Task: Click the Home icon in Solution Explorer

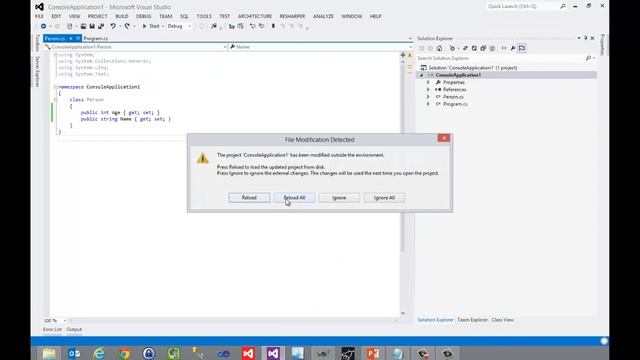Action: [439, 48]
